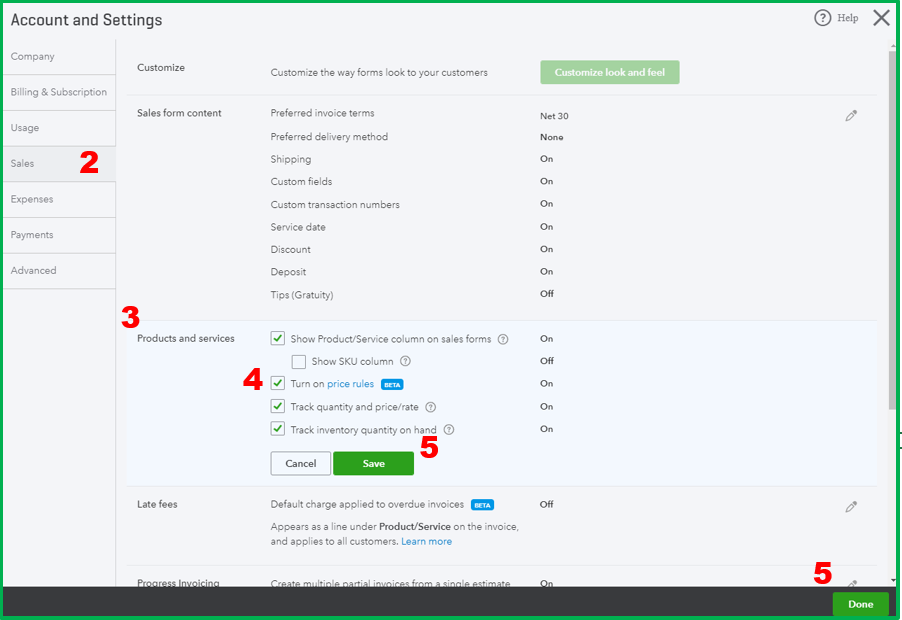Screen dimensions: 902x620
Task: Click Preferred delivery method None value
Action: pyautogui.click(x=552, y=137)
